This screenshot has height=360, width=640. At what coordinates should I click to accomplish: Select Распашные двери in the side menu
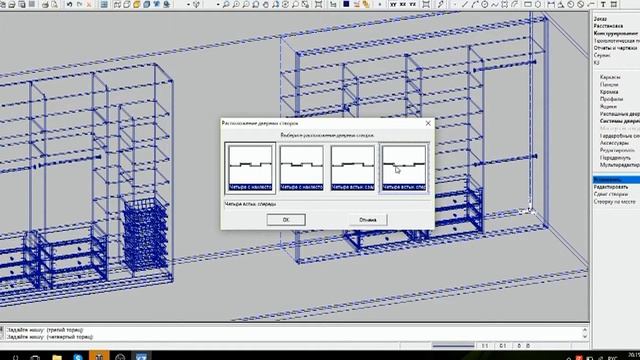coord(620,113)
